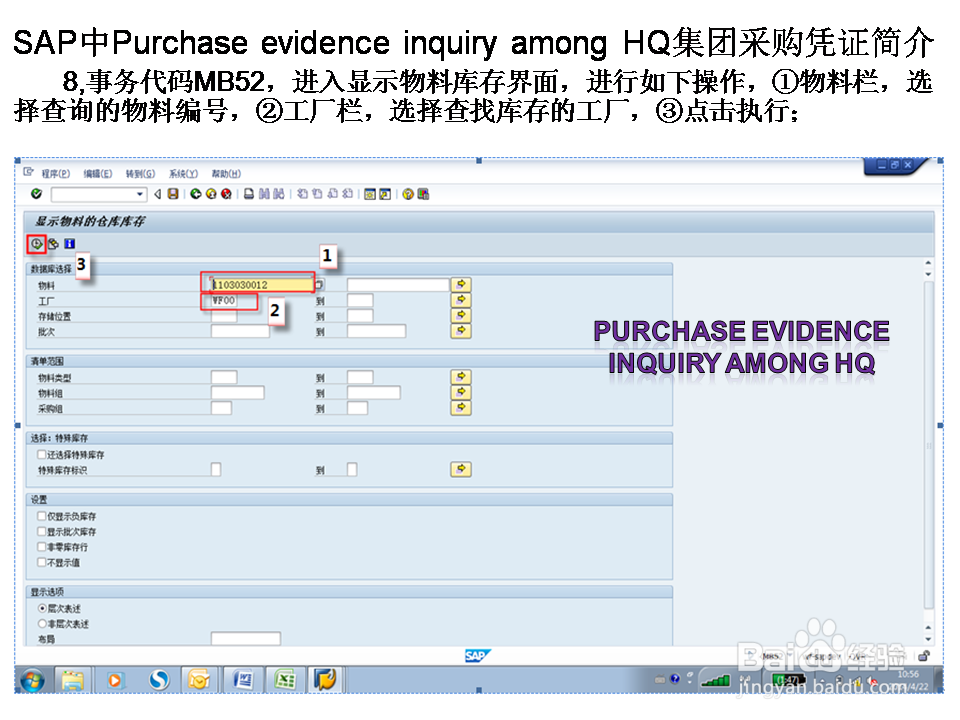Open multiple selection for the 采购组 row
This screenshot has width=960, height=720.
[x=459, y=408]
